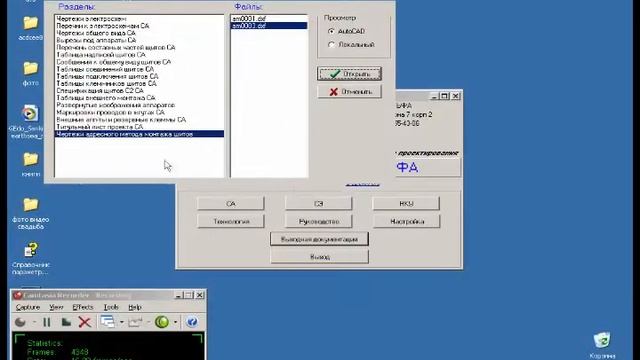Screen dimensions: 640x360
Task: Open the View menu in Camtasia
Action: (56, 307)
